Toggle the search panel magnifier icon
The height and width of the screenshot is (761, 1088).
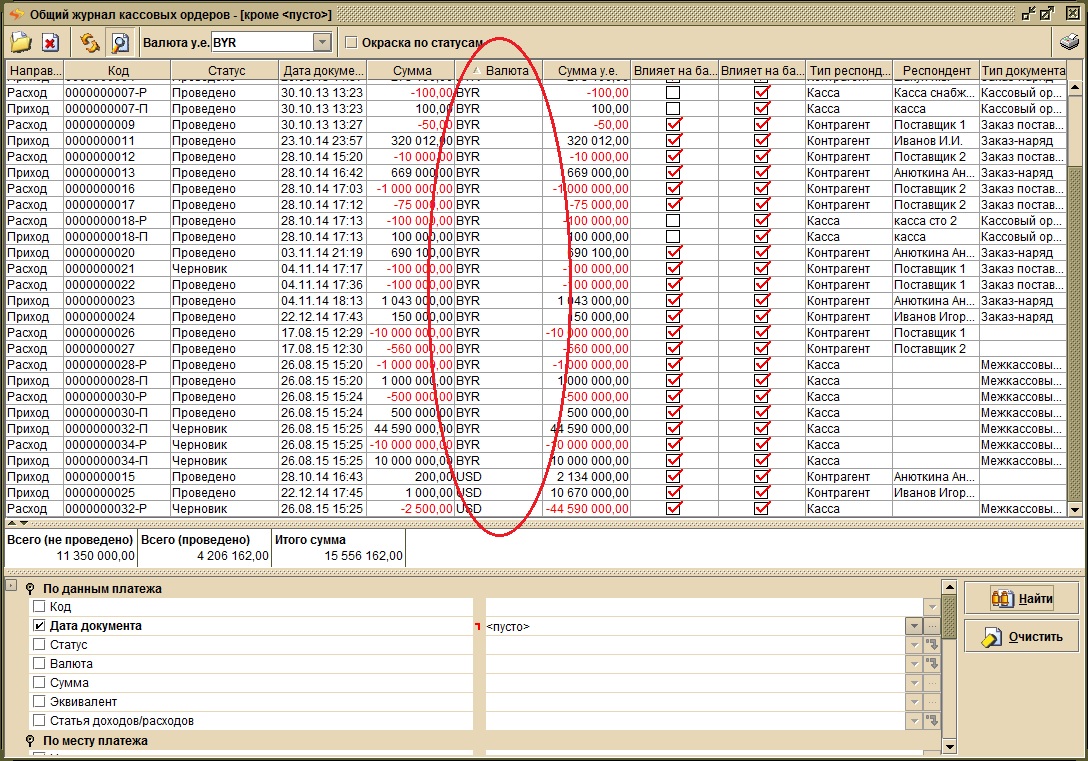click(120, 43)
